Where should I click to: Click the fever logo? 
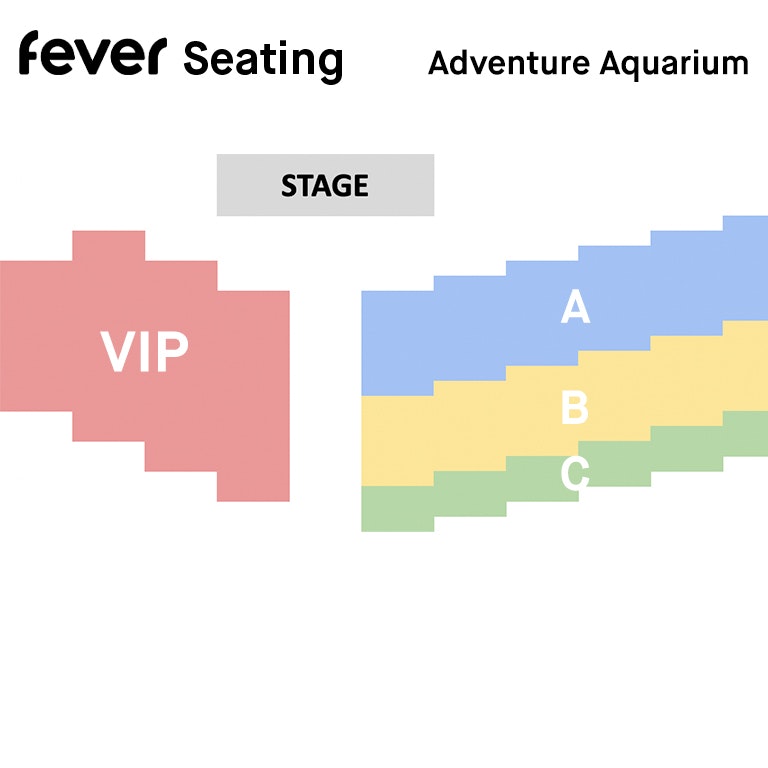(x=89, y=54)
